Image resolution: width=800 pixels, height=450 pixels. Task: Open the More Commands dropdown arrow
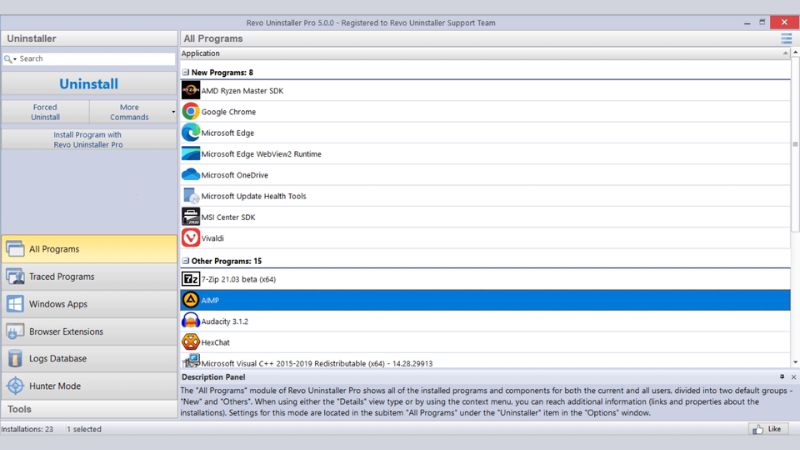(173, 112)
